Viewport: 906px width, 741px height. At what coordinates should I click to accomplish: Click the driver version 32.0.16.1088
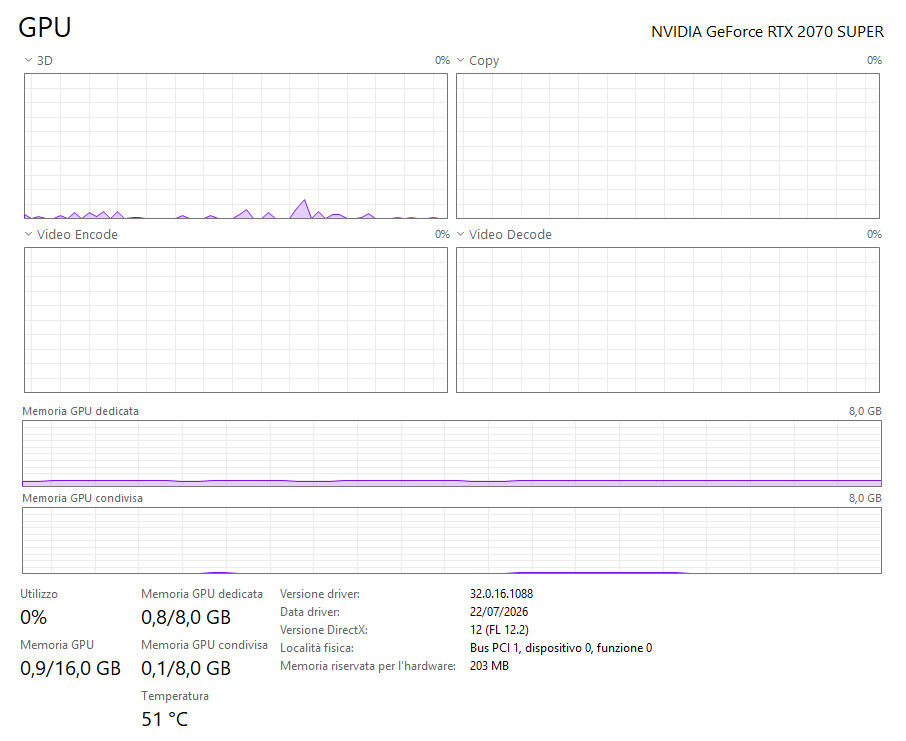[502, 594]
